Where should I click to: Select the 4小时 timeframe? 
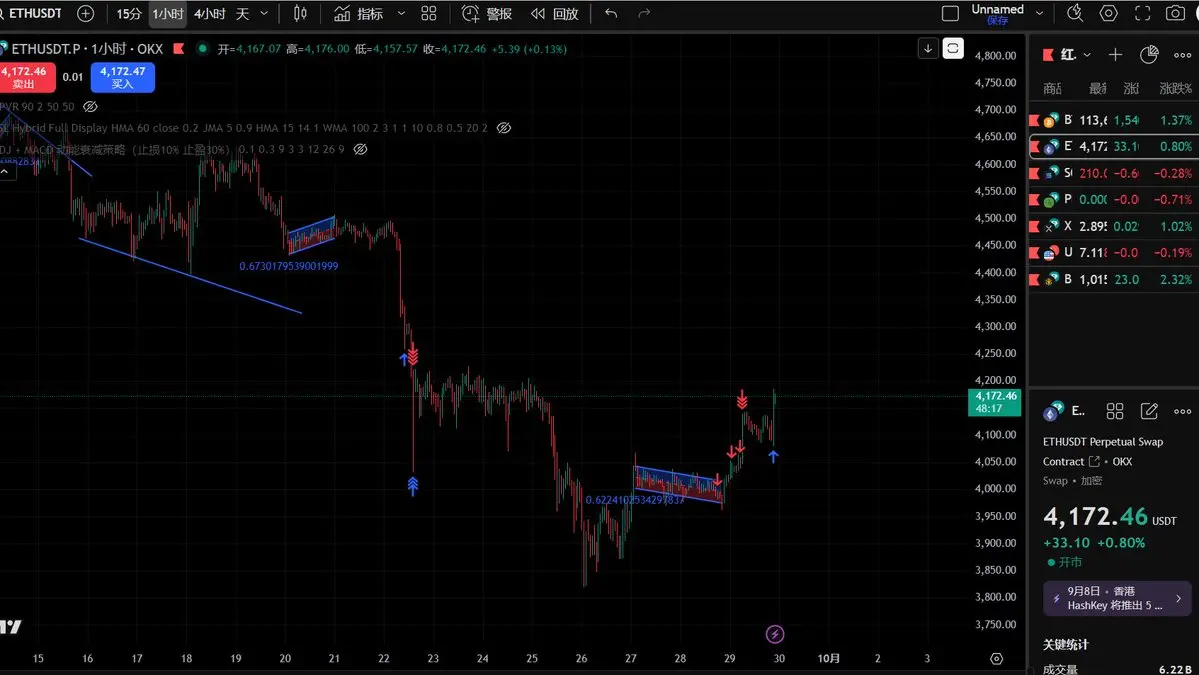(x=210, y=14)
